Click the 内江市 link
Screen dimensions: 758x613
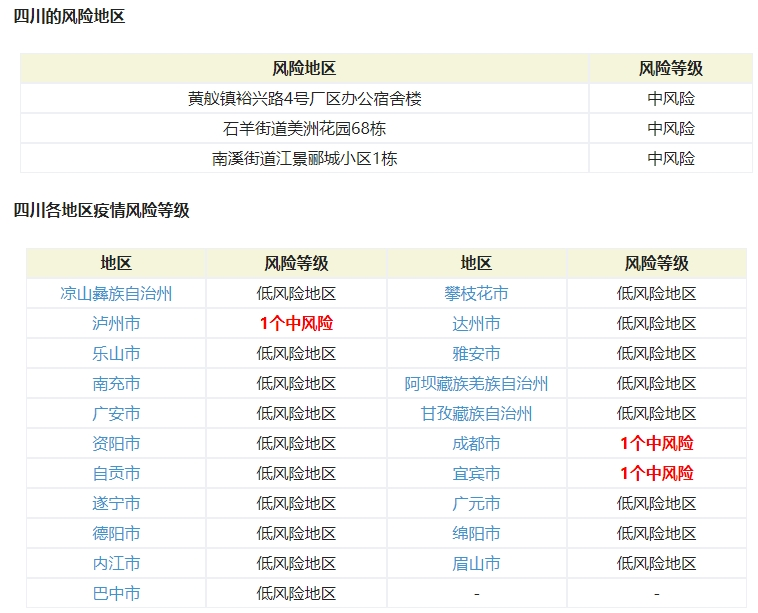(x=116, y=564)
